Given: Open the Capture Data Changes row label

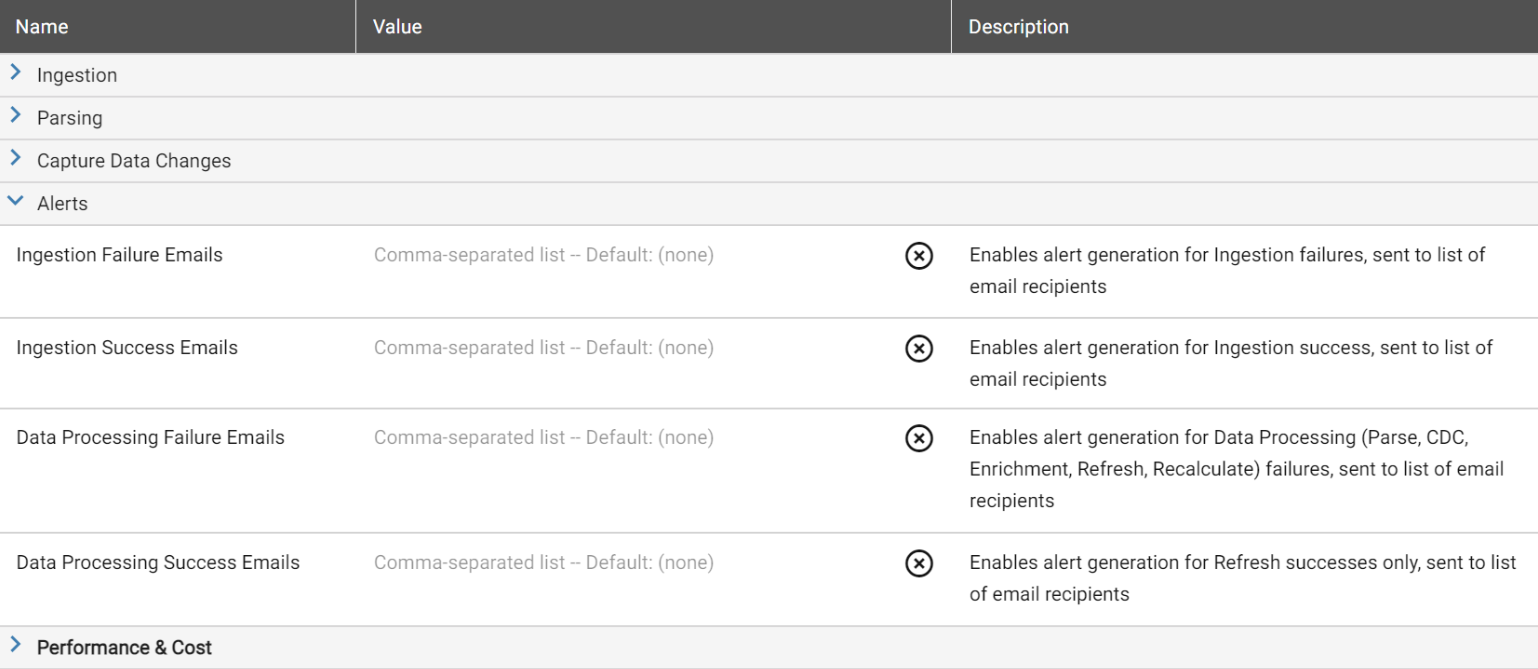Looking at the screenshot, I should tap(134, 161).
